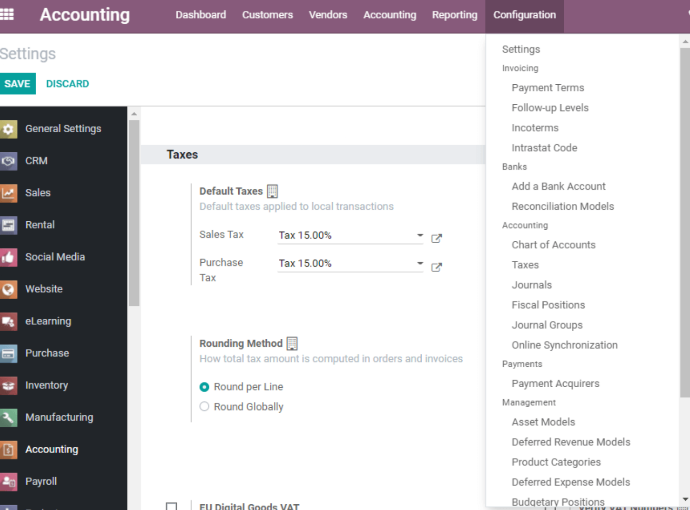Image resolution: width=690 pixels, height=510 pixels.
Task: Click the Configuration menu scrollbar thumb
Action: pyautogui.click(x=685, y=222)
